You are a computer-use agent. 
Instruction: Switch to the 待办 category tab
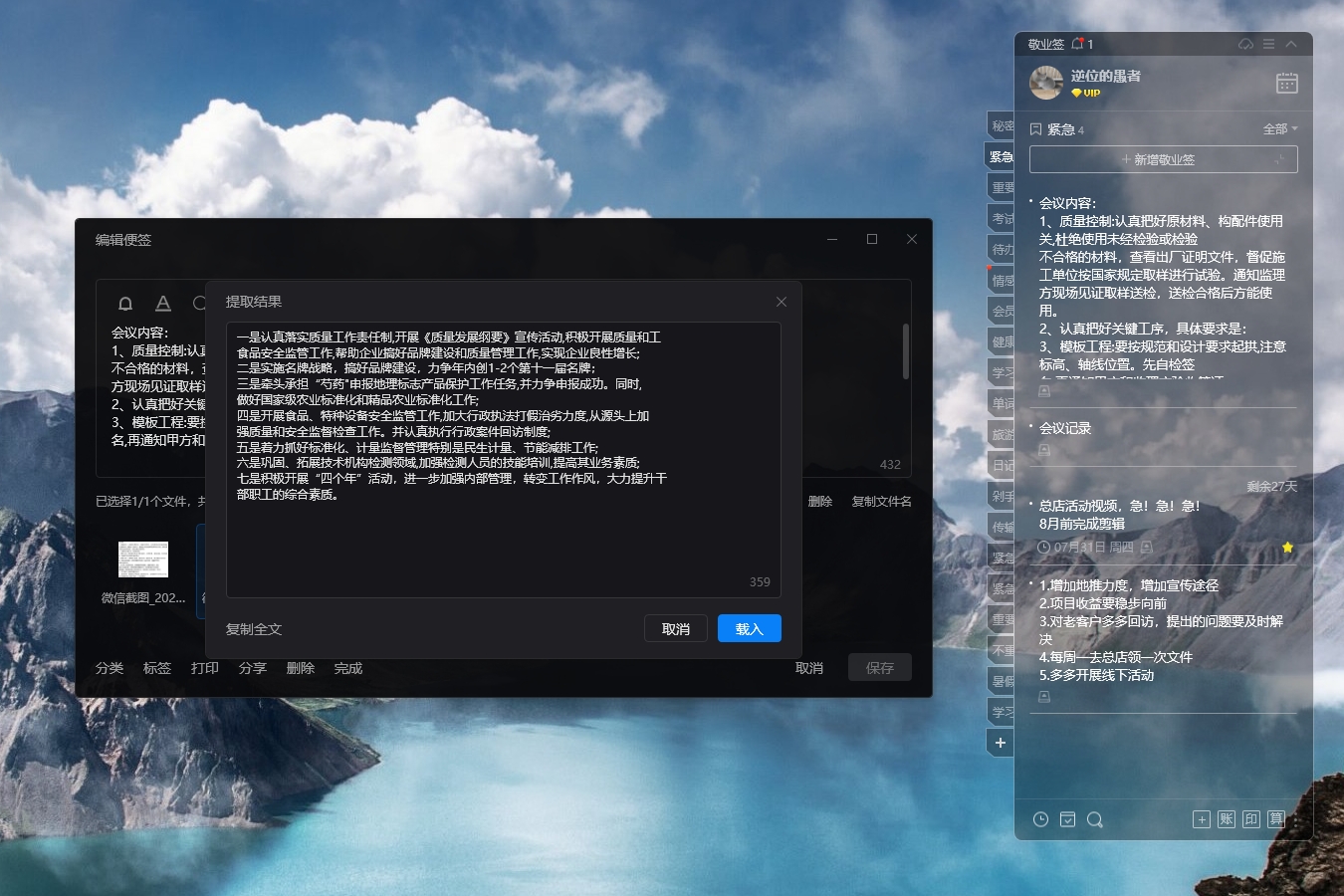(x=1002, y=249)
